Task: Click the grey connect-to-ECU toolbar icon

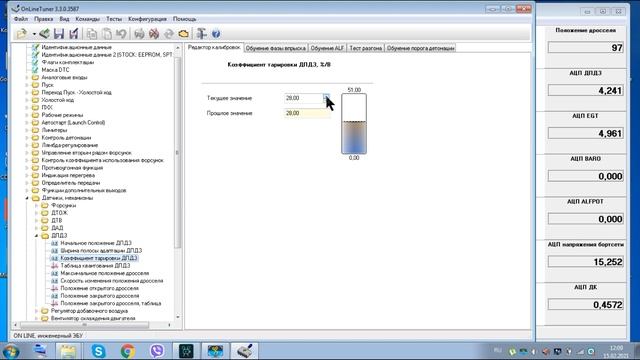Action: 139,34
